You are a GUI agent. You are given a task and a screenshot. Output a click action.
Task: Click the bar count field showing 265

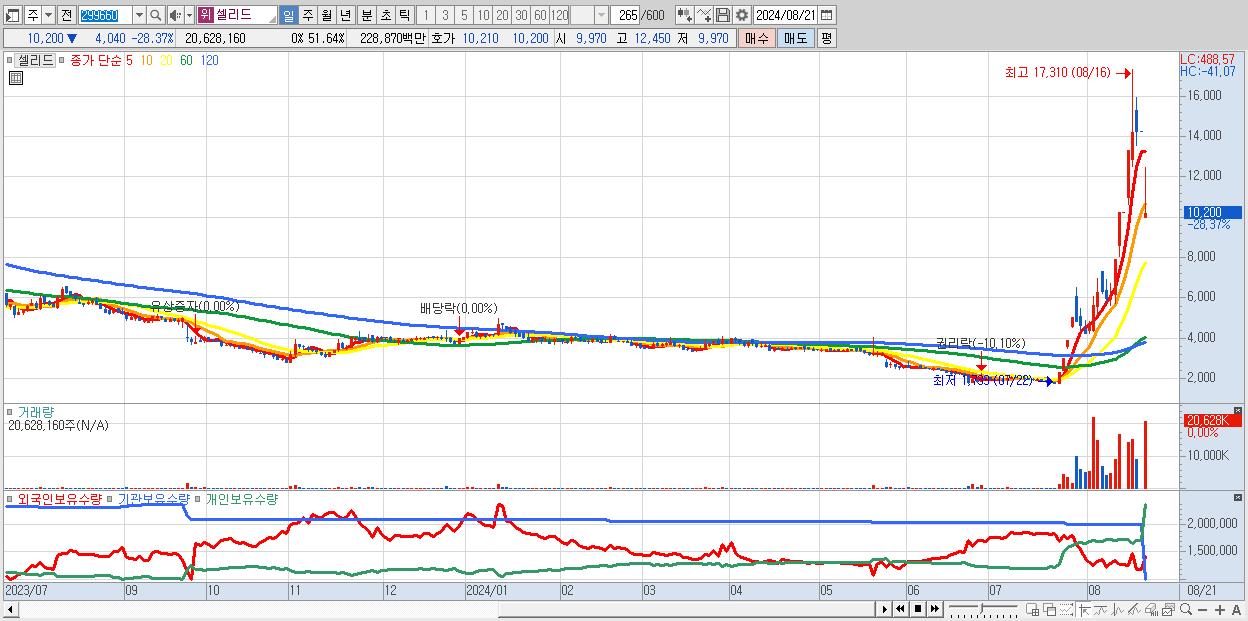click(x=627, y=15)
